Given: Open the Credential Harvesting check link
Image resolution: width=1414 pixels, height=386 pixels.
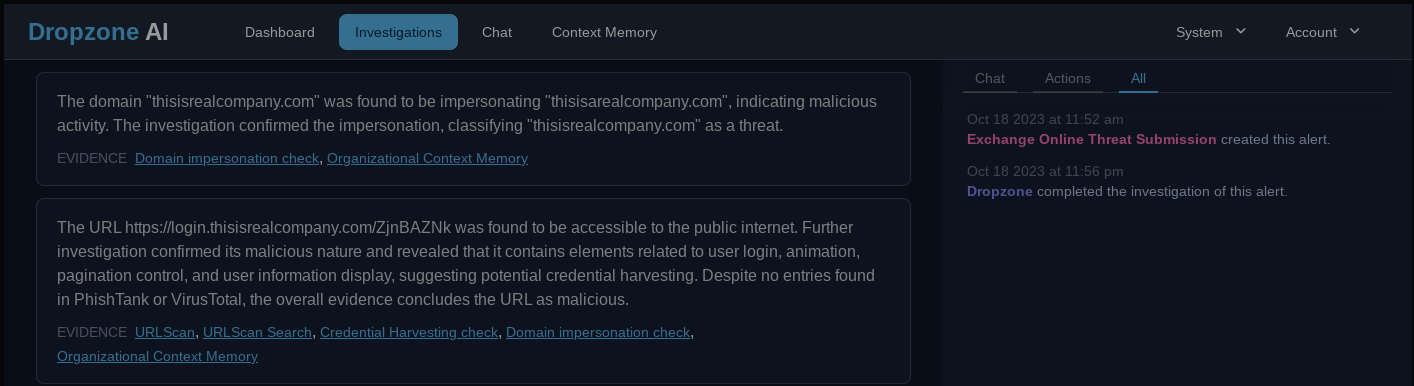Looking at the screenshot, I should point(409,332).
